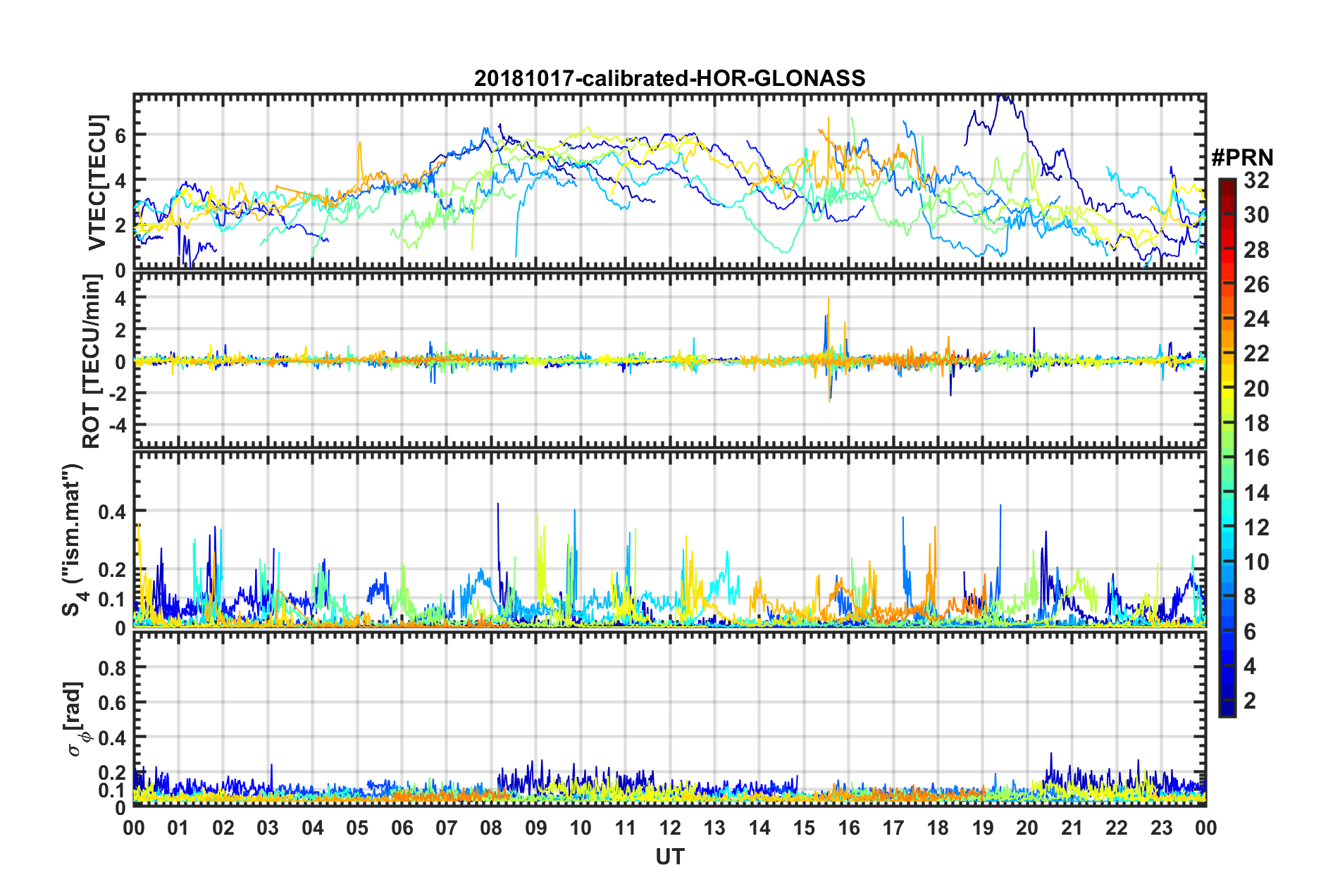The width and height of the screenshot is (1340, 896).
Task: Pick colorbar tick label 14
Action: [x=1256, y=493]
